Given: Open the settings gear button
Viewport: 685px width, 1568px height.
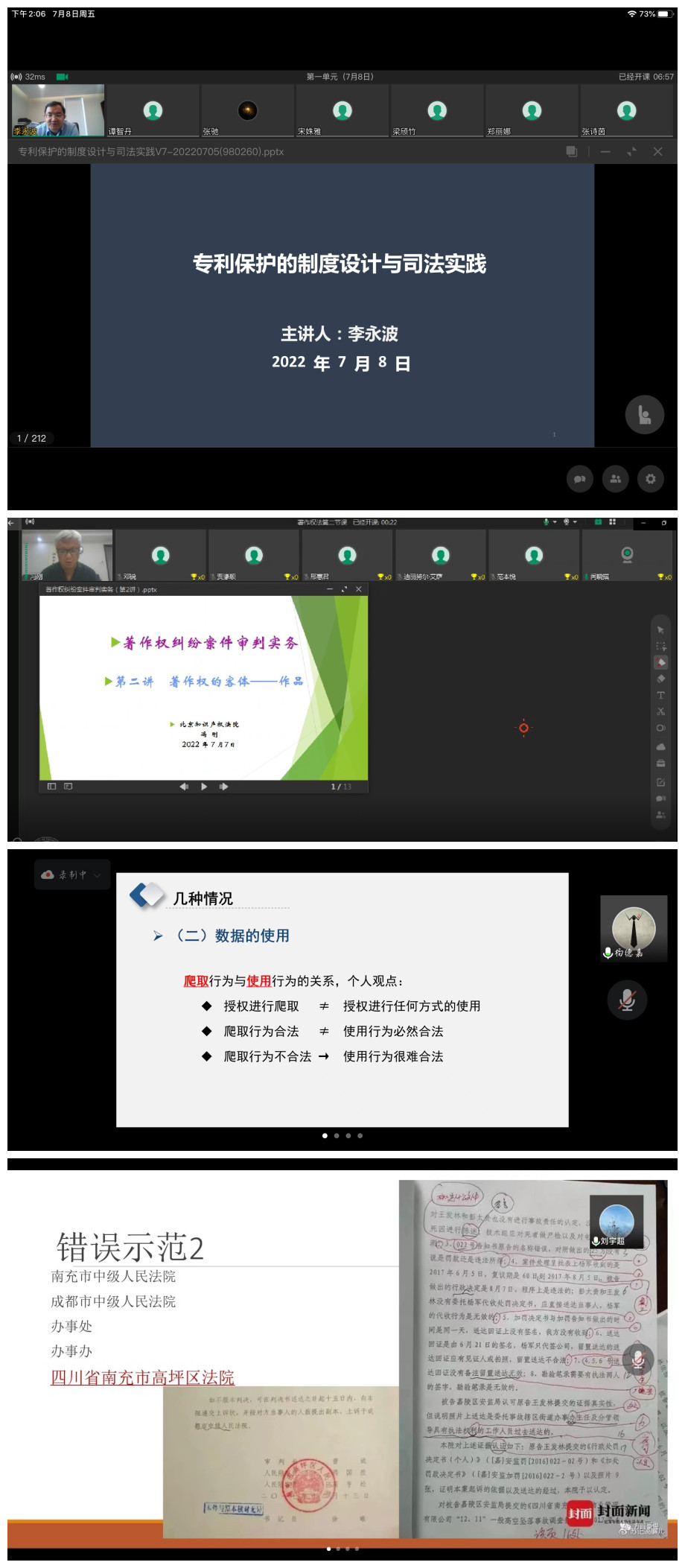Looking at the screenshot, I should (651, 479).
